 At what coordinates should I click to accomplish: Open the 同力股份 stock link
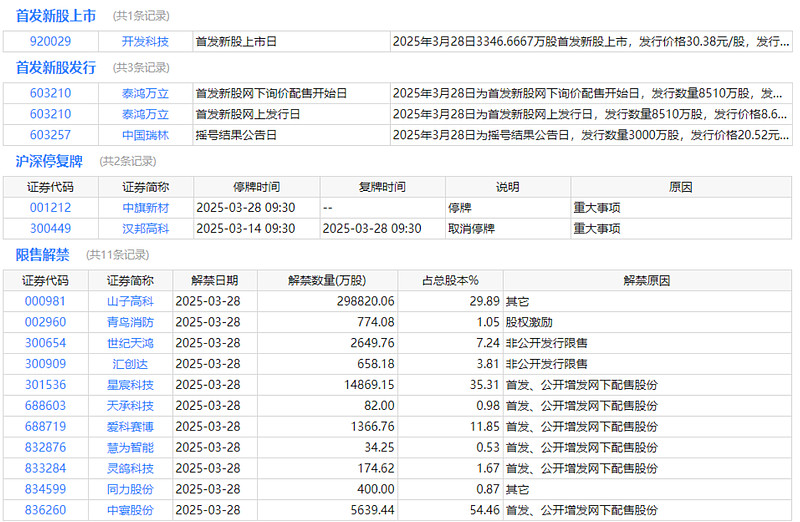(x=130, y=489)
